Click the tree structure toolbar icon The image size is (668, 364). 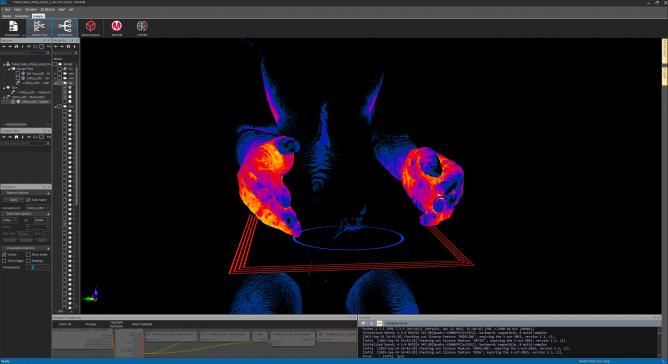click(x=39, y=26)
